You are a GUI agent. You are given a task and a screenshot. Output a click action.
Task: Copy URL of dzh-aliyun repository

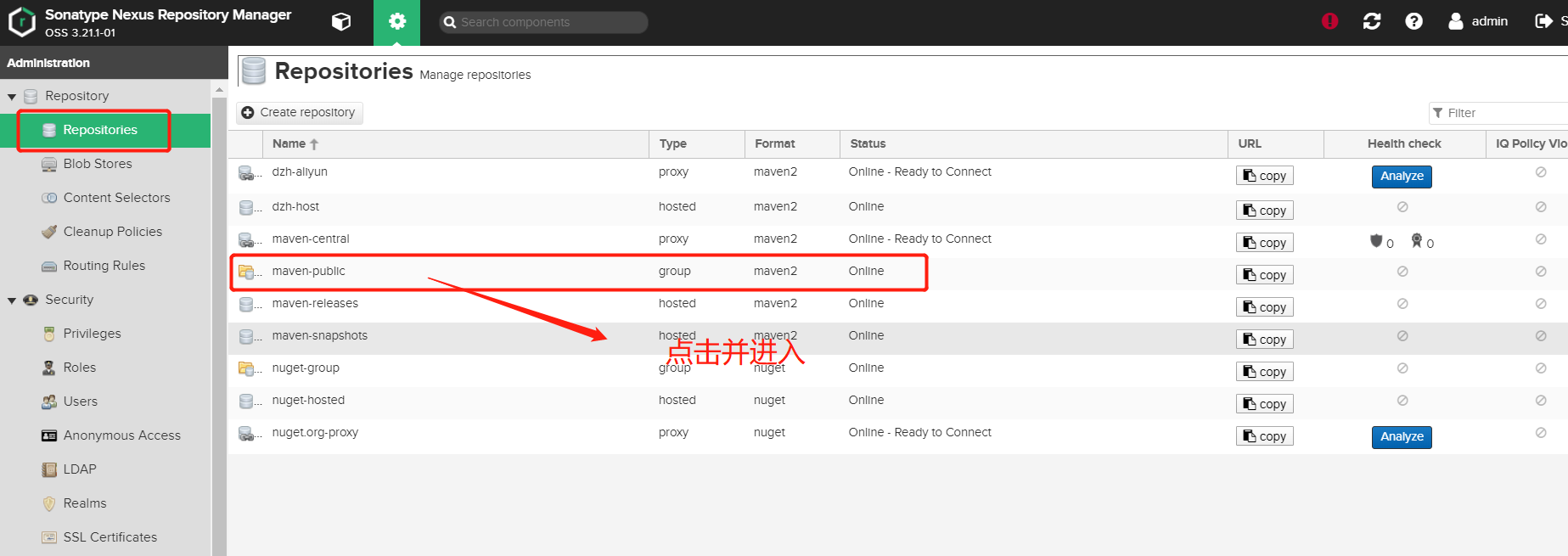[x=1264, y=176]
